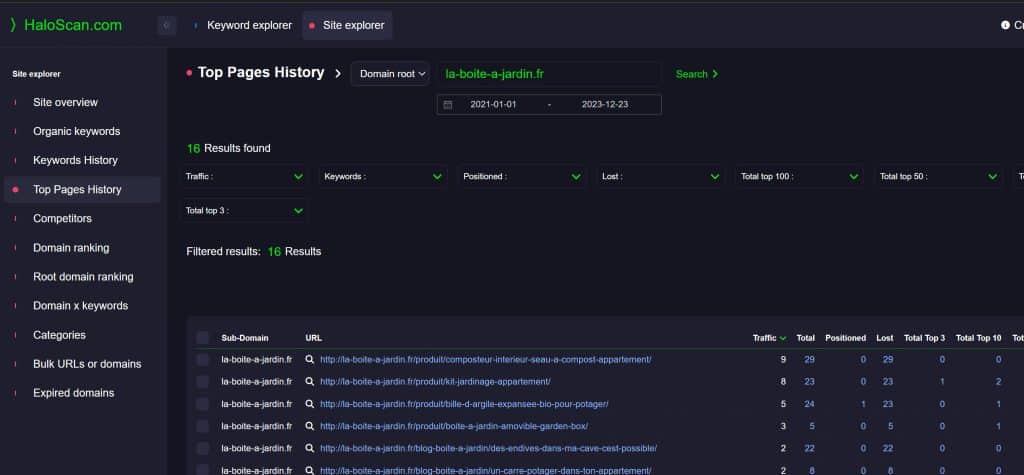Click magnifier icon for garden-box URL
The width and height of the screenshot is (1024, 475).
(310, 426)
